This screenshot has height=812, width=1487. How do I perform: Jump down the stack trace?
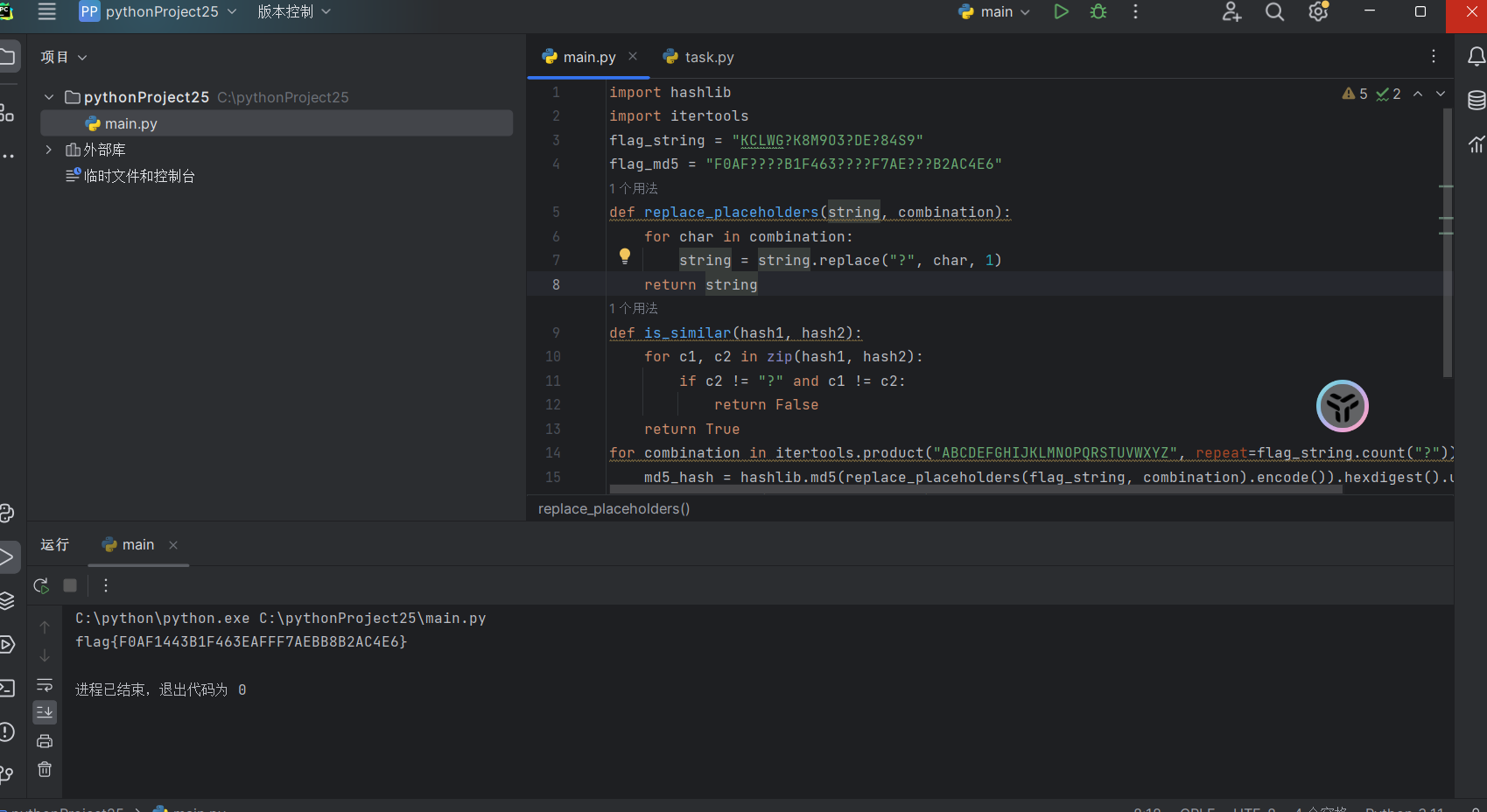coord(45,656)
